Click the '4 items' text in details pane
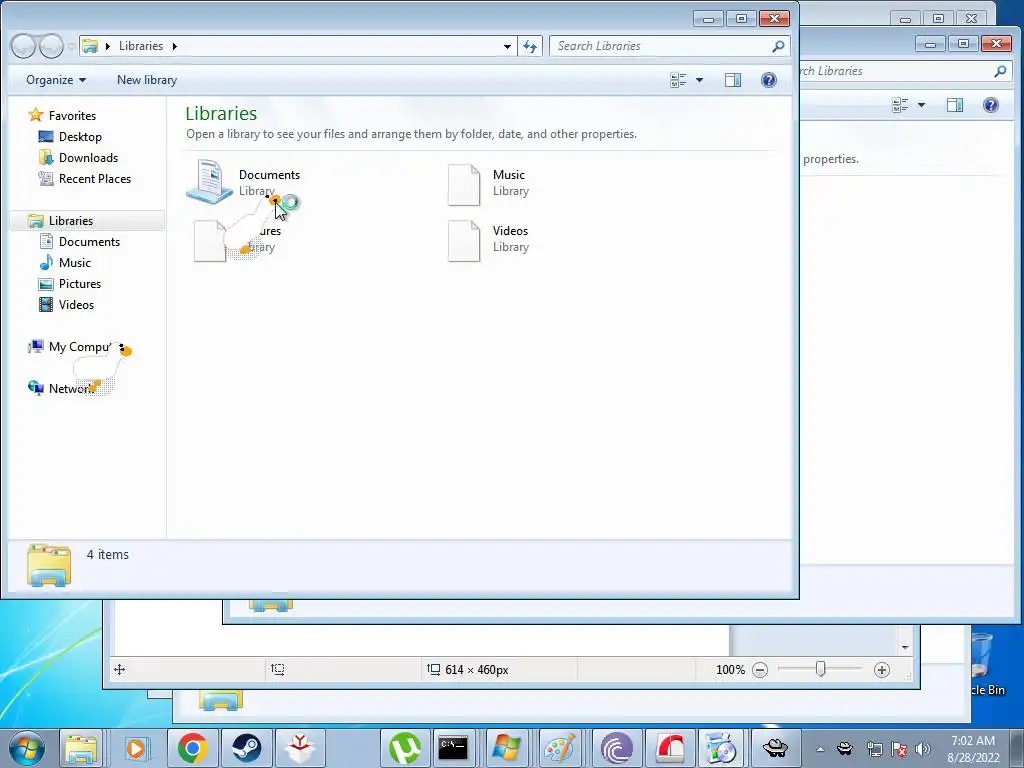The height and width of the screenshot is (768, 1024). (x=108, y=554)
